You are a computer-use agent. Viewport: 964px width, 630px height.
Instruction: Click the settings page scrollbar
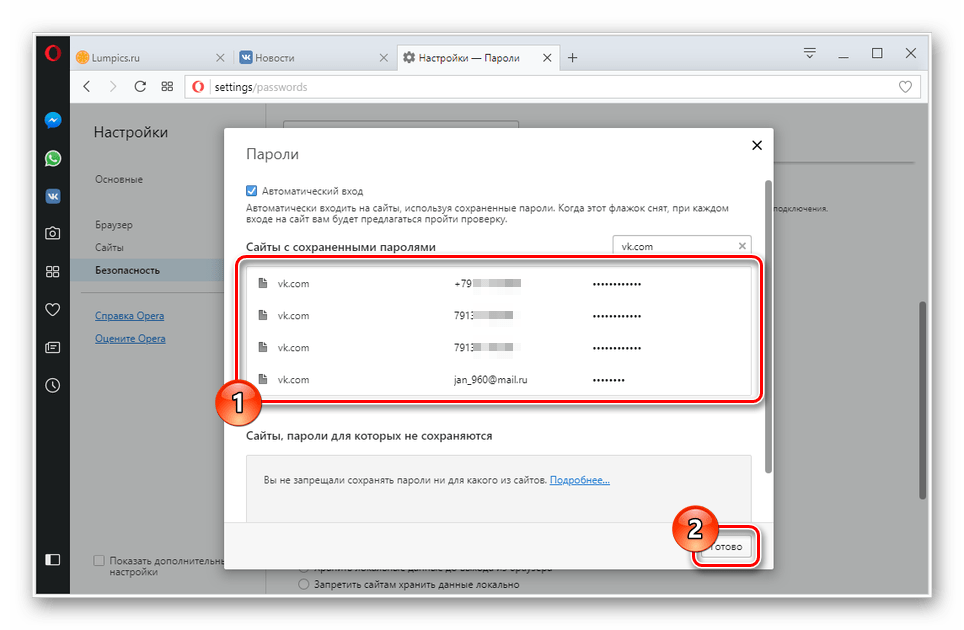pos(922,400)
